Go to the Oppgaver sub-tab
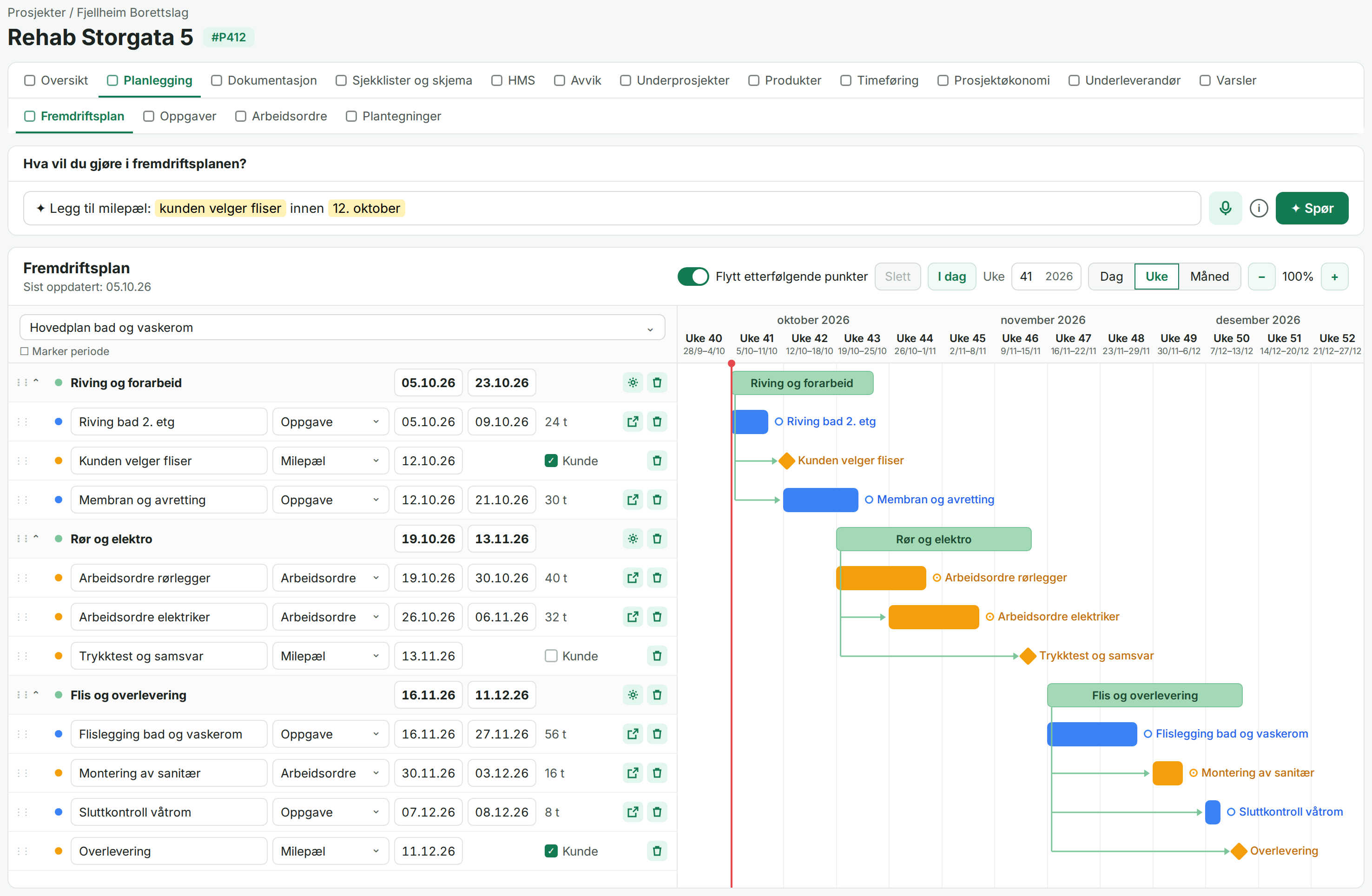Screen dimensions: 1372x896 tap(180, 117)
